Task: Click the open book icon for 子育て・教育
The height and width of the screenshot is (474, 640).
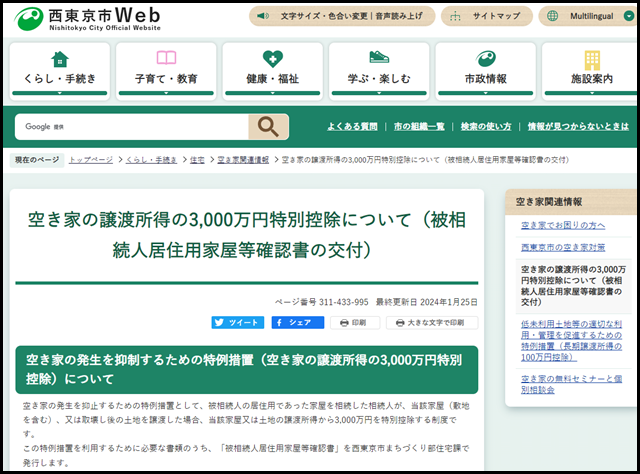Action: point(166,58)
